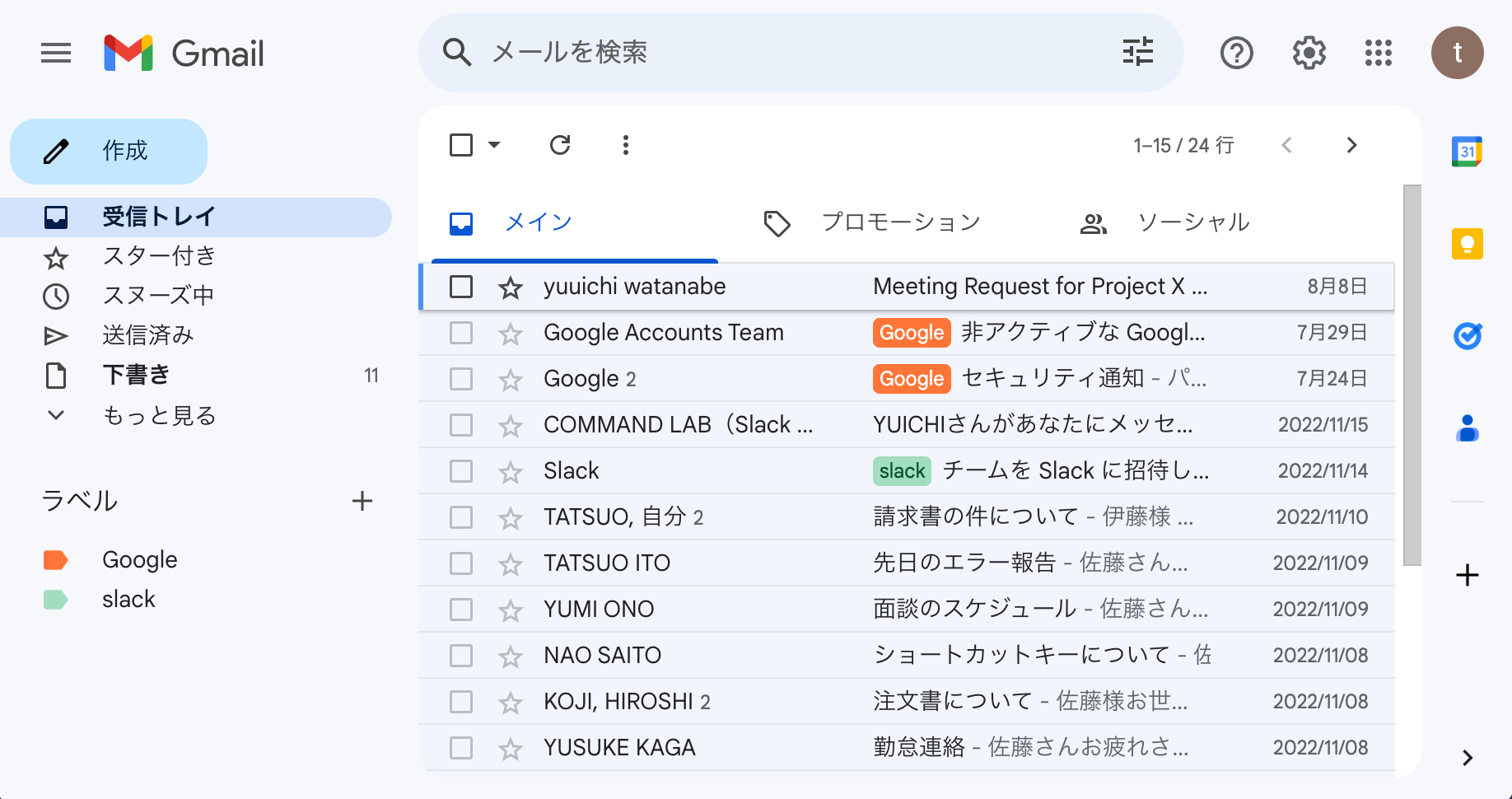Open the slack label in sidebar
Image resolution: width=1512 pixels, height=799 pixels.
(x=128, y=600)
